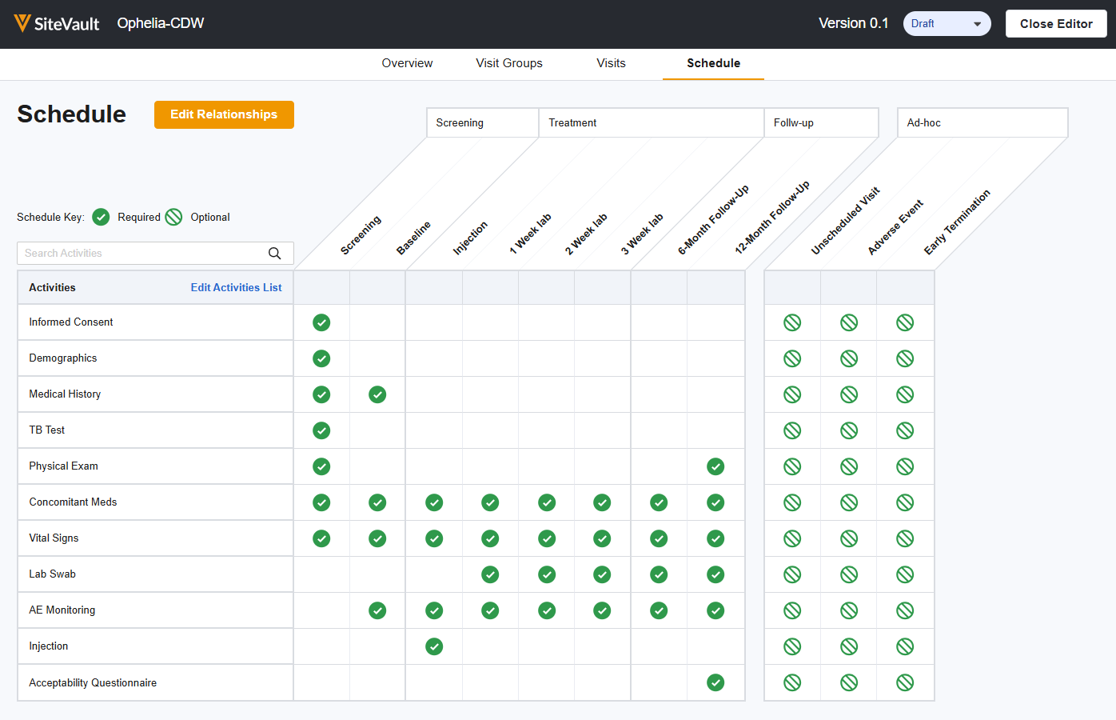This screenshot has height=720, width=1116.
Task: Toggle Demographics optional marker for Unscheduled Visit
Action: [x=792, y=358]
